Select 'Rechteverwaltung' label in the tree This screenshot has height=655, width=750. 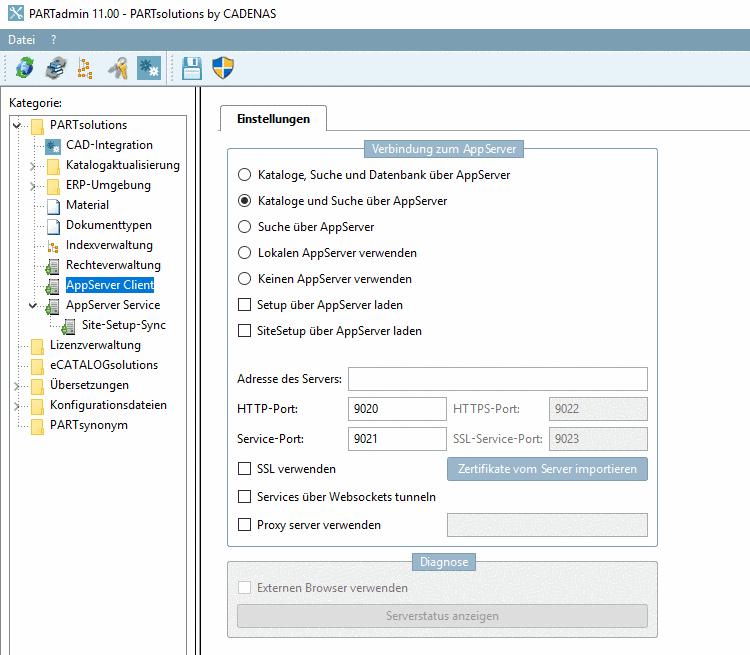pos(113,265)
